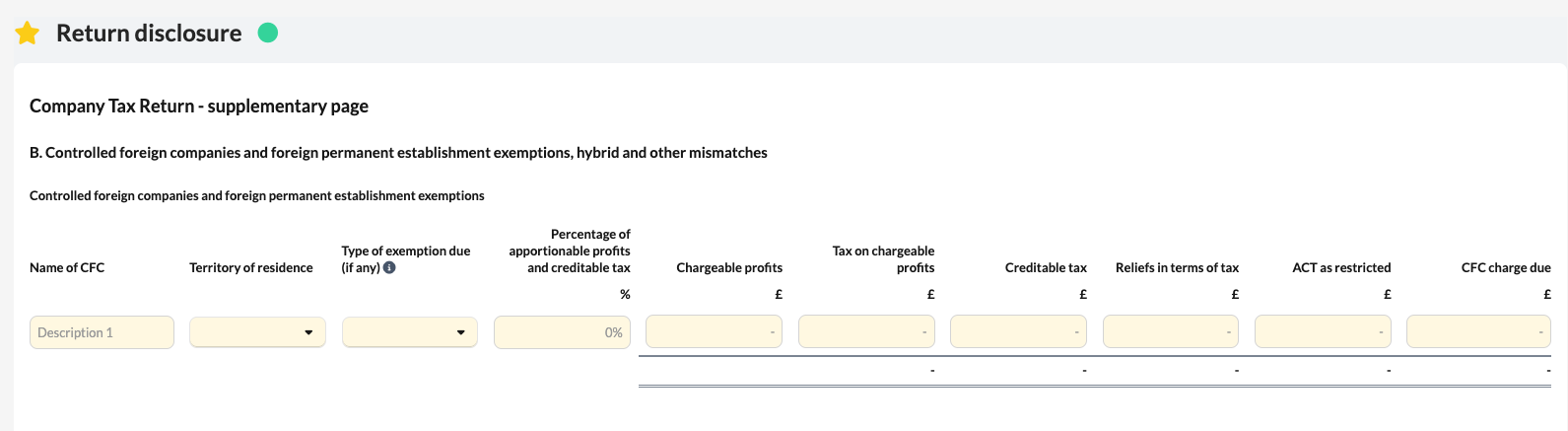
Task: Click the Name of CFC column header
Action: [67, 267]
